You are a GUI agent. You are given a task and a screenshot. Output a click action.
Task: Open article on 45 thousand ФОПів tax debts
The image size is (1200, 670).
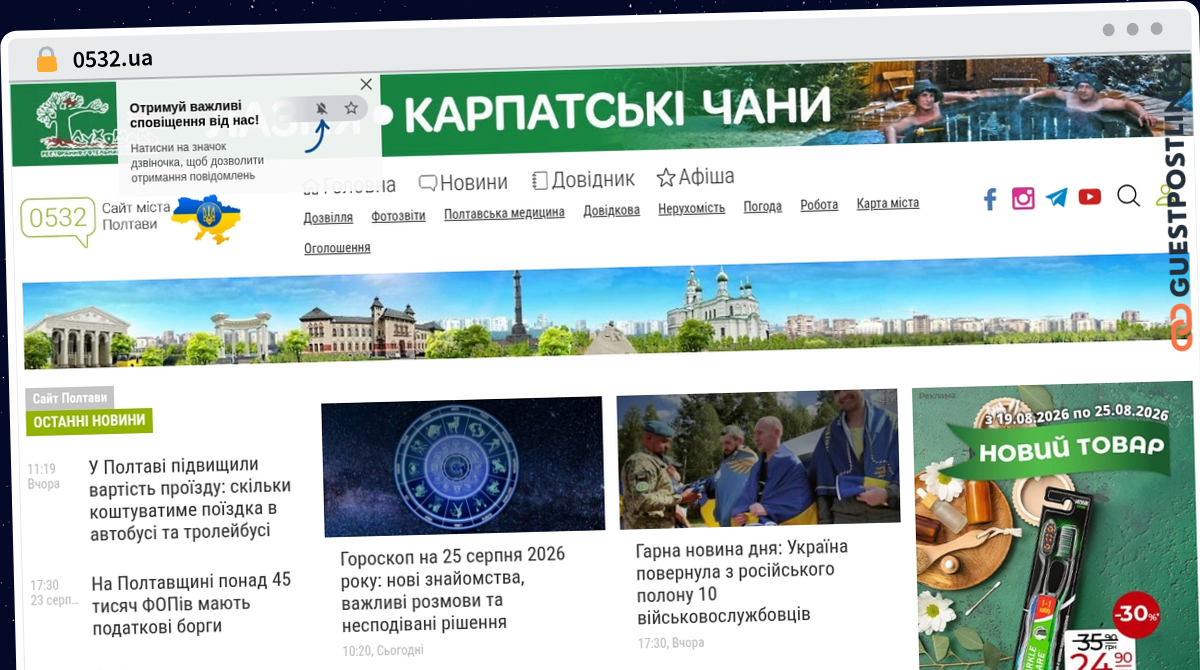191,603
